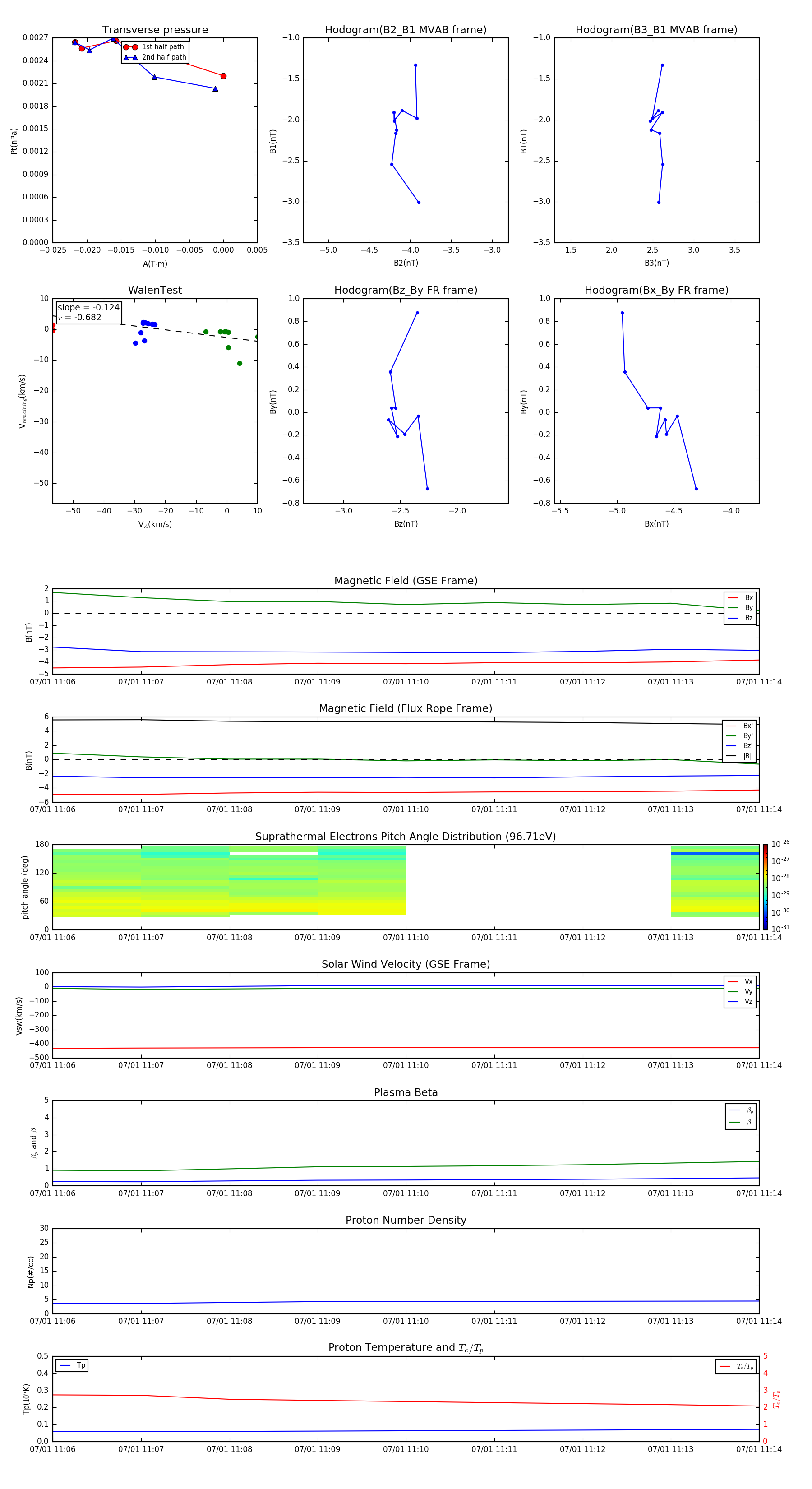Click the 'slope = -0.124' annotation
The image size is (812, 1489).
pyautogui.click(x=88, y=308)
